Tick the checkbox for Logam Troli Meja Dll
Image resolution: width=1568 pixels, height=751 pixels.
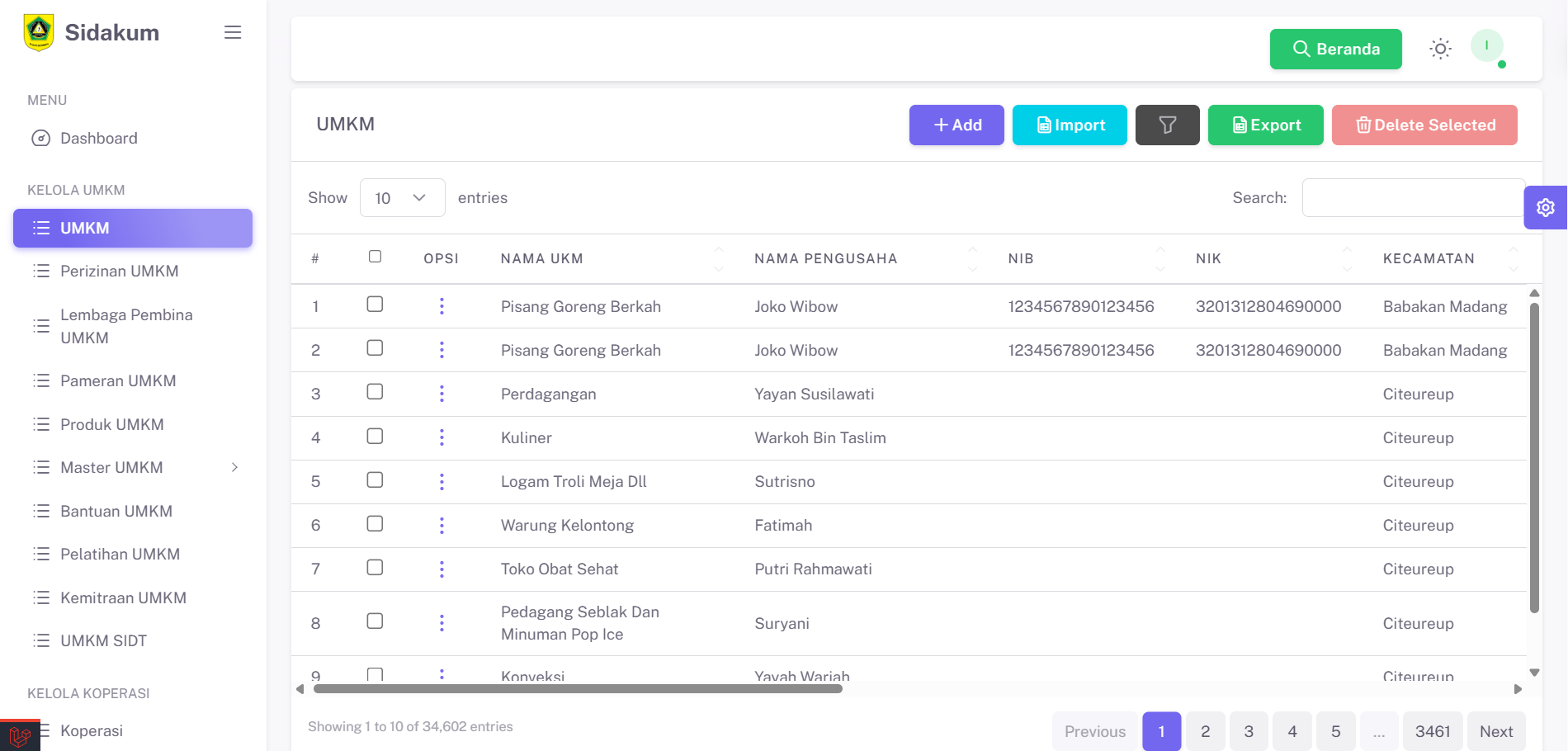pos(375,479)
